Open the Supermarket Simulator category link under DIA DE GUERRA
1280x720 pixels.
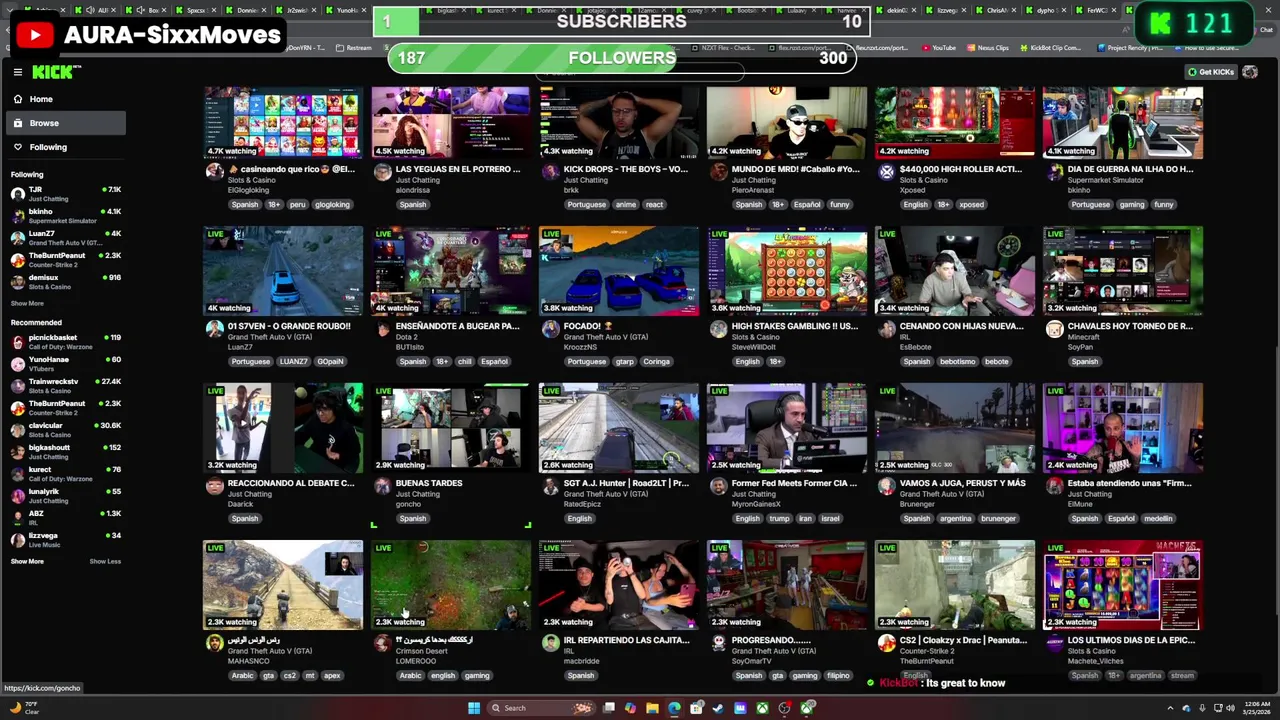[x=1106, y=180]
